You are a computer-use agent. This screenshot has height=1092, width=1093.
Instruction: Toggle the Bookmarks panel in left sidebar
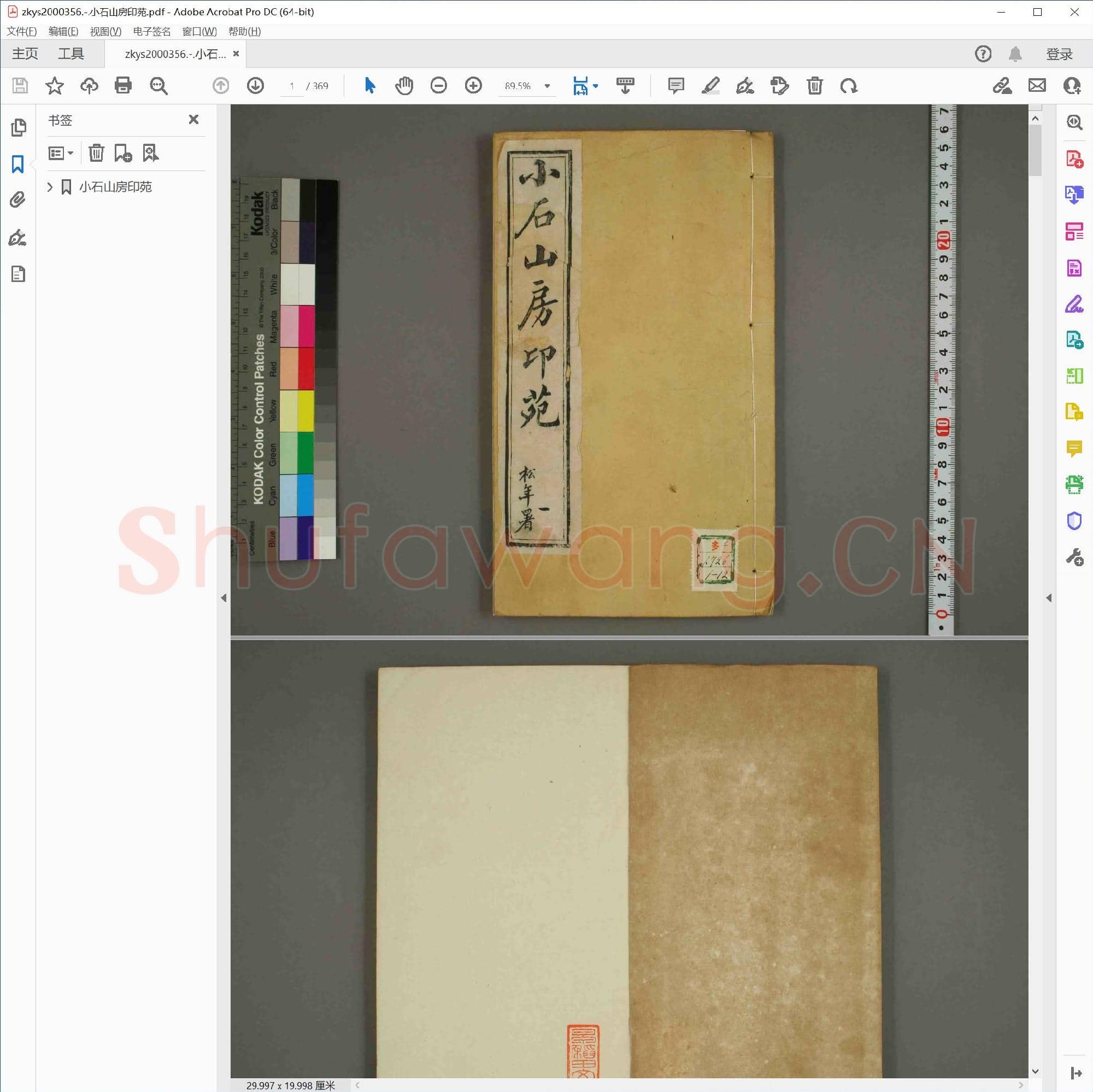17,164
